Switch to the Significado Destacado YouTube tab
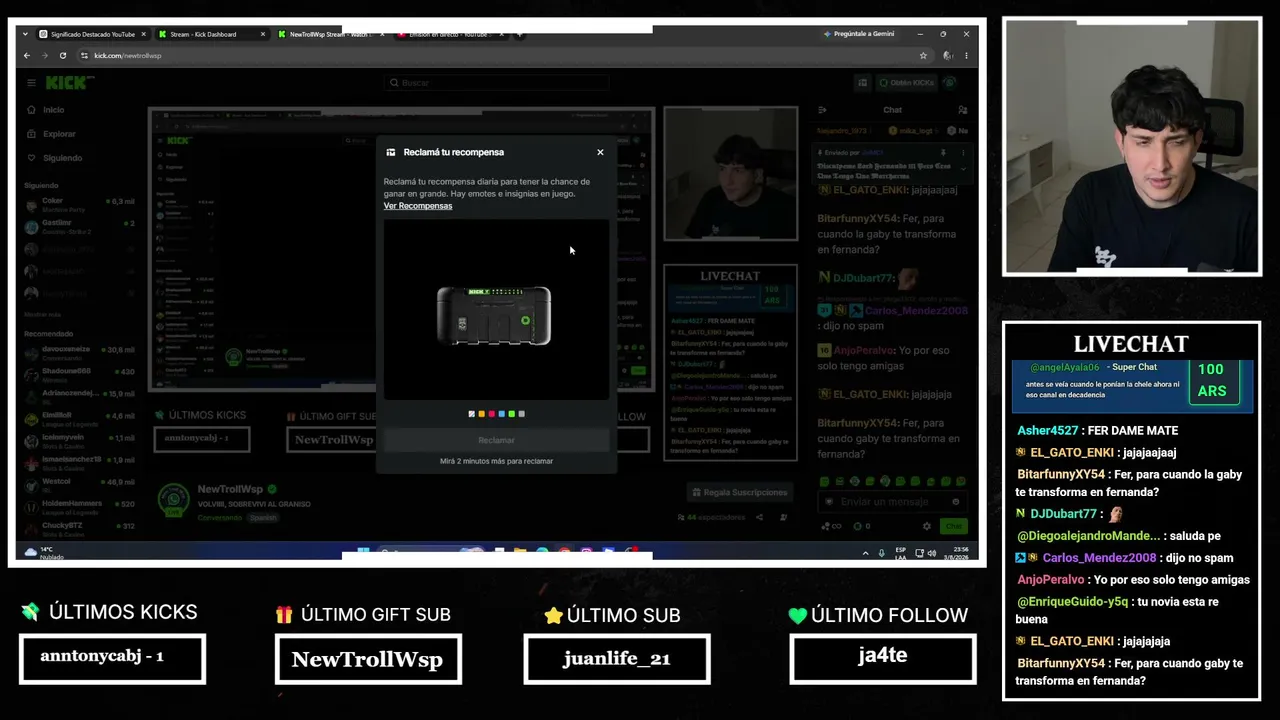 coord(92,34)
